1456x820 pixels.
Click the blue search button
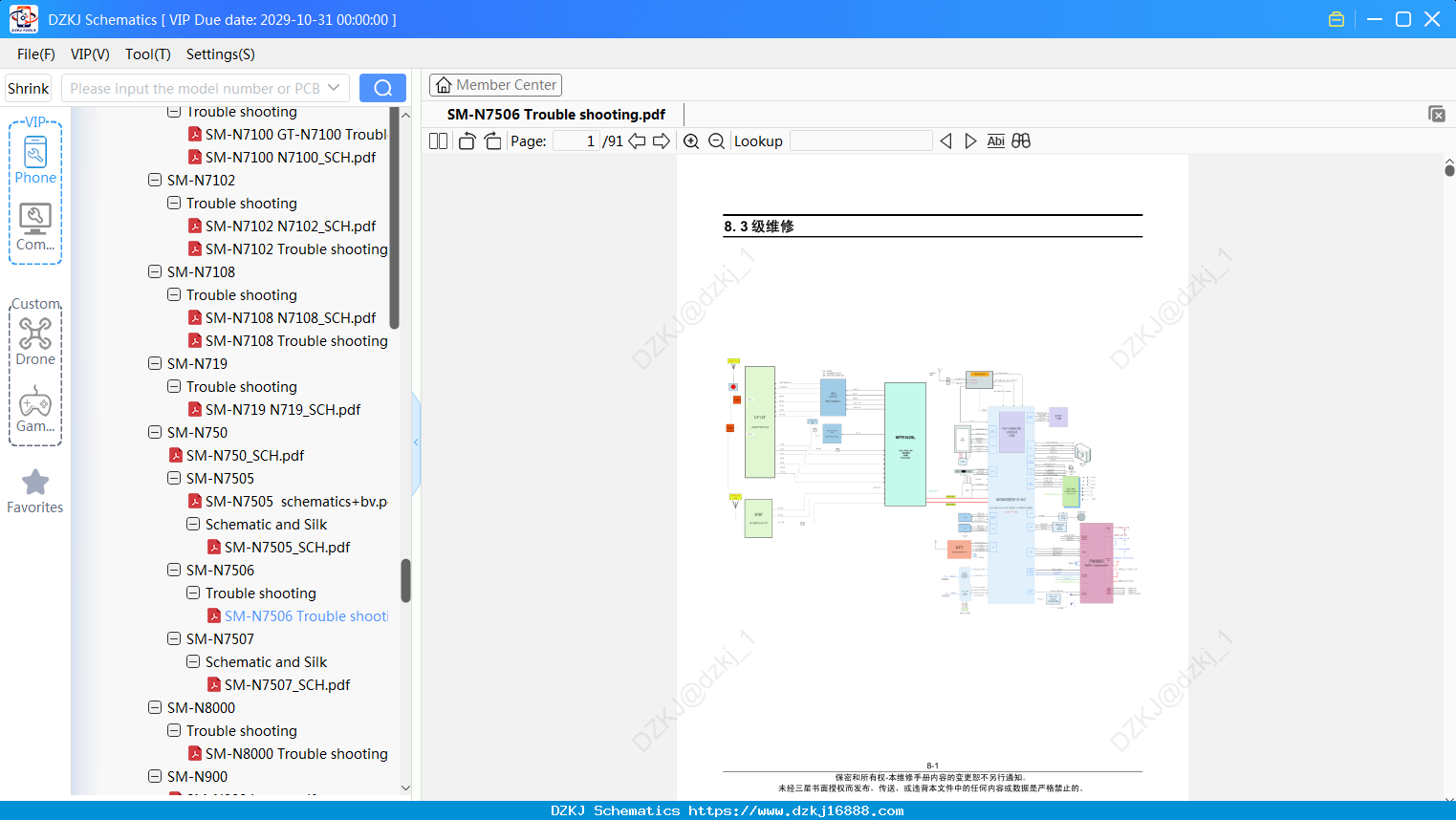point(382,88)
